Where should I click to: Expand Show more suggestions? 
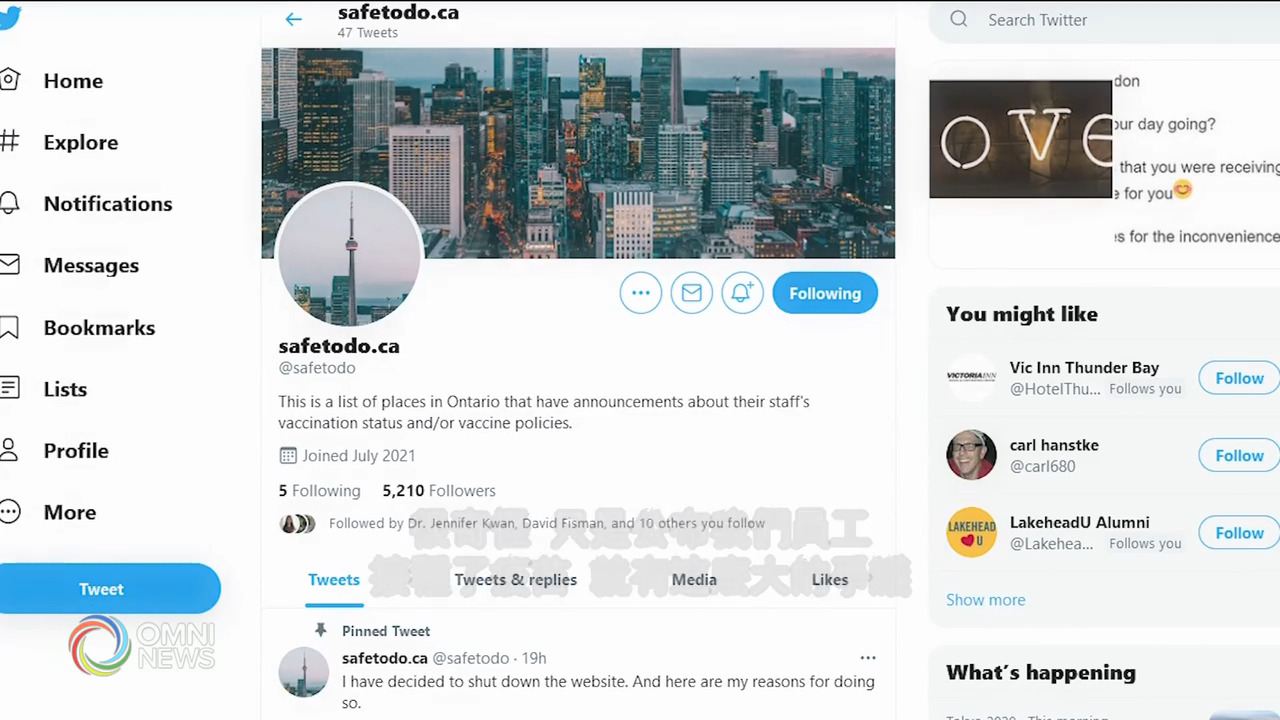(986, 600)
